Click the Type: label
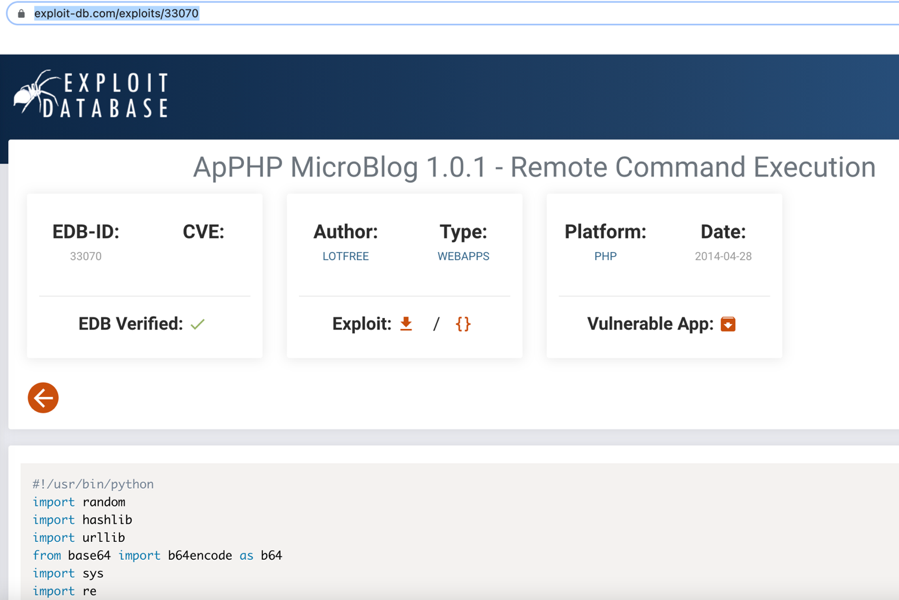Screen dimensions: 899x600 (x=463, y=232)
